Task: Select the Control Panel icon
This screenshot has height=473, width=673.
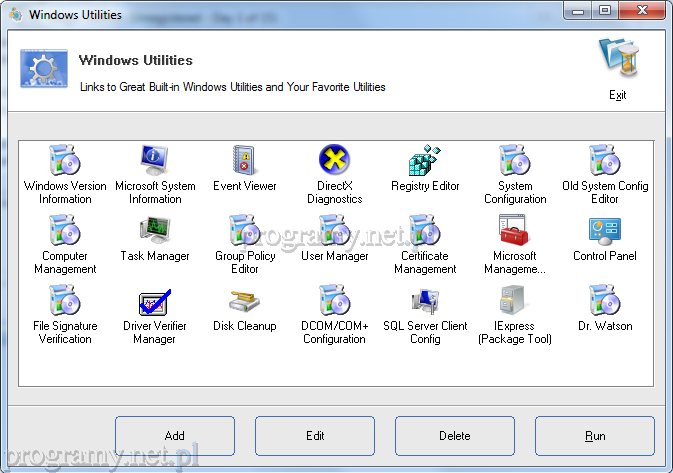Action: pyautogui.click(x=605, y=231)
